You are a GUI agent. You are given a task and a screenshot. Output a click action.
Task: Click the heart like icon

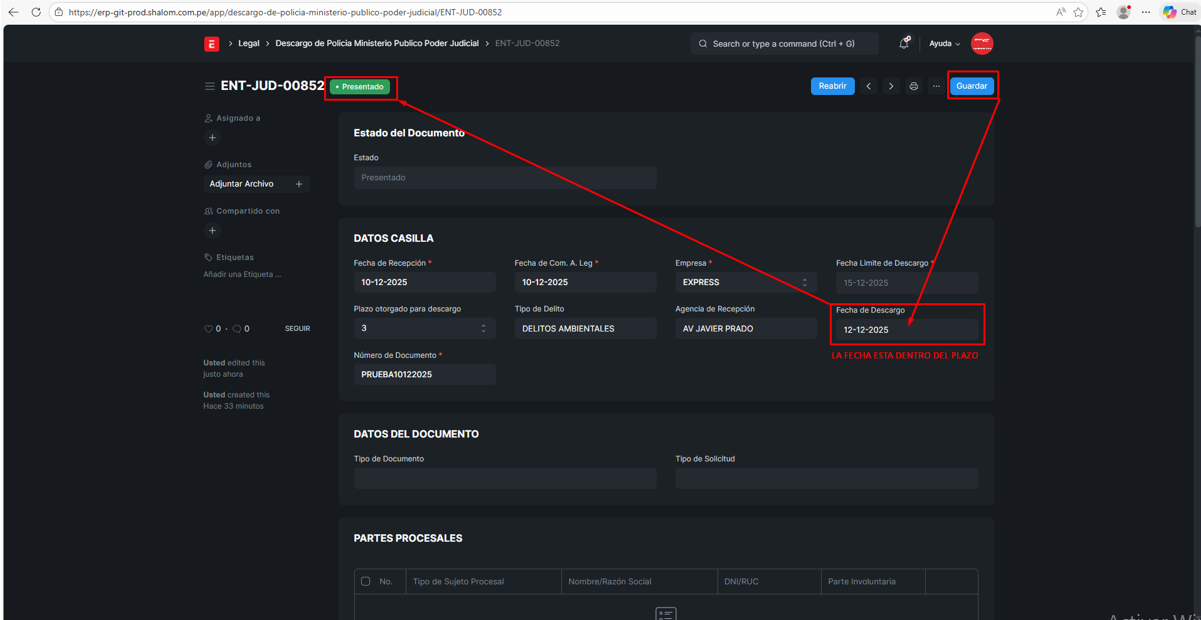tap(208, 329)
